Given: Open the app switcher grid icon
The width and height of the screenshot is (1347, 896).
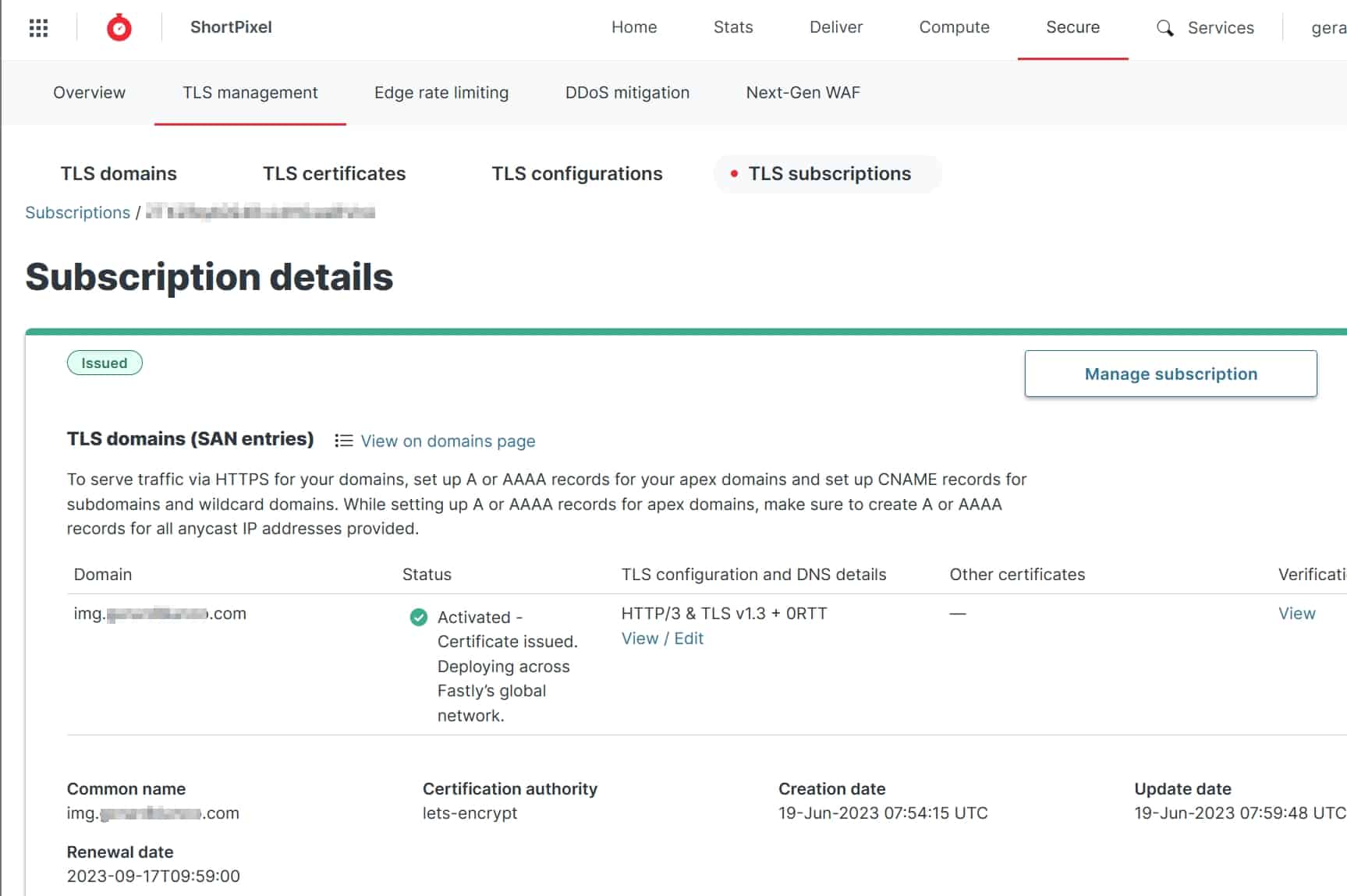Looking at the screenshot, I should click(x=38, y=28).
